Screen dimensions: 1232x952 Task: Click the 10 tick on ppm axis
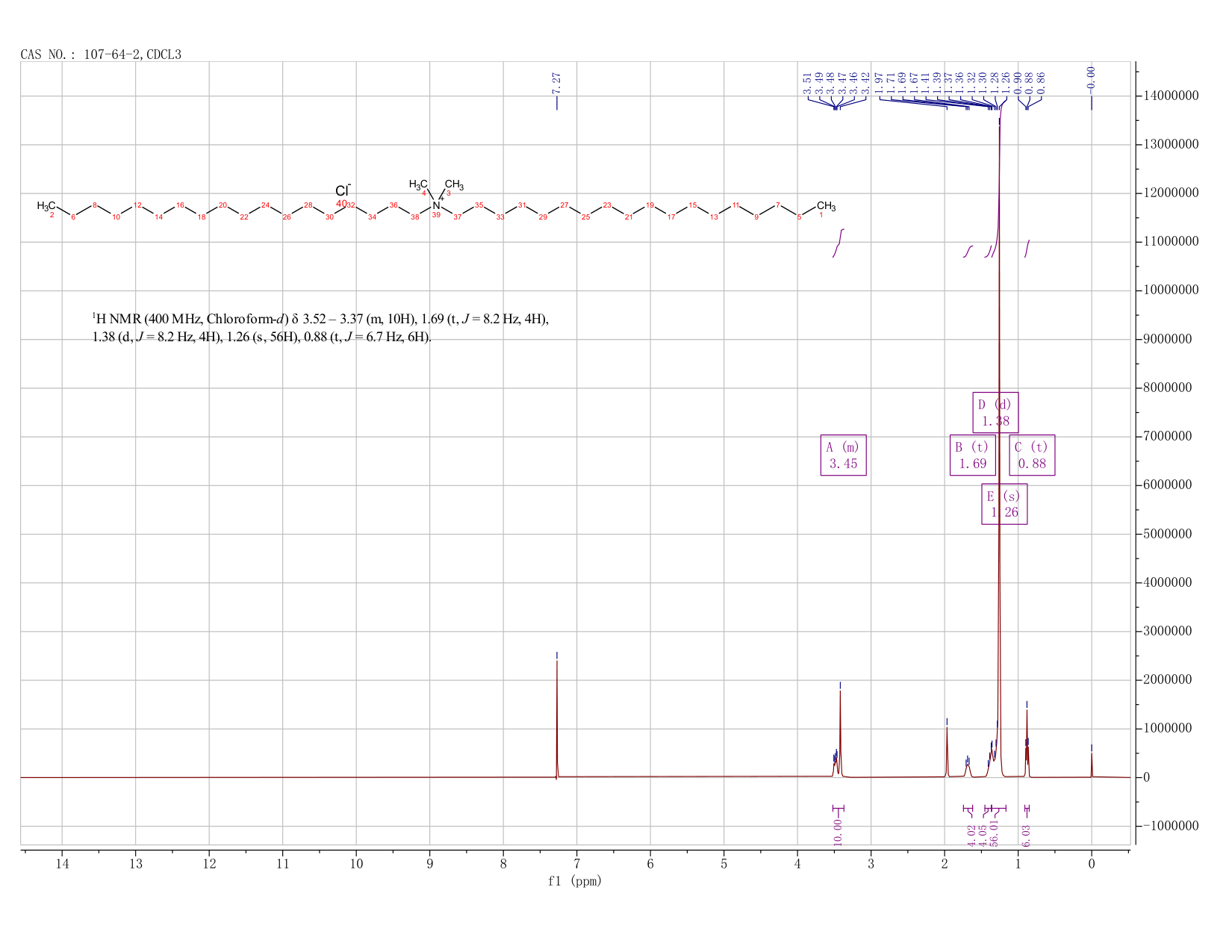click(356, 864)
